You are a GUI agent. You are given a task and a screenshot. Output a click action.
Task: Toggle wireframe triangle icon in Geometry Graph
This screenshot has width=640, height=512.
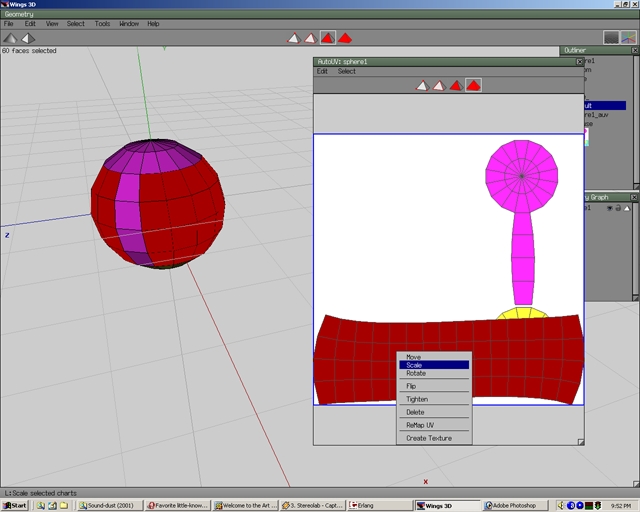click(x=627, y=208)
